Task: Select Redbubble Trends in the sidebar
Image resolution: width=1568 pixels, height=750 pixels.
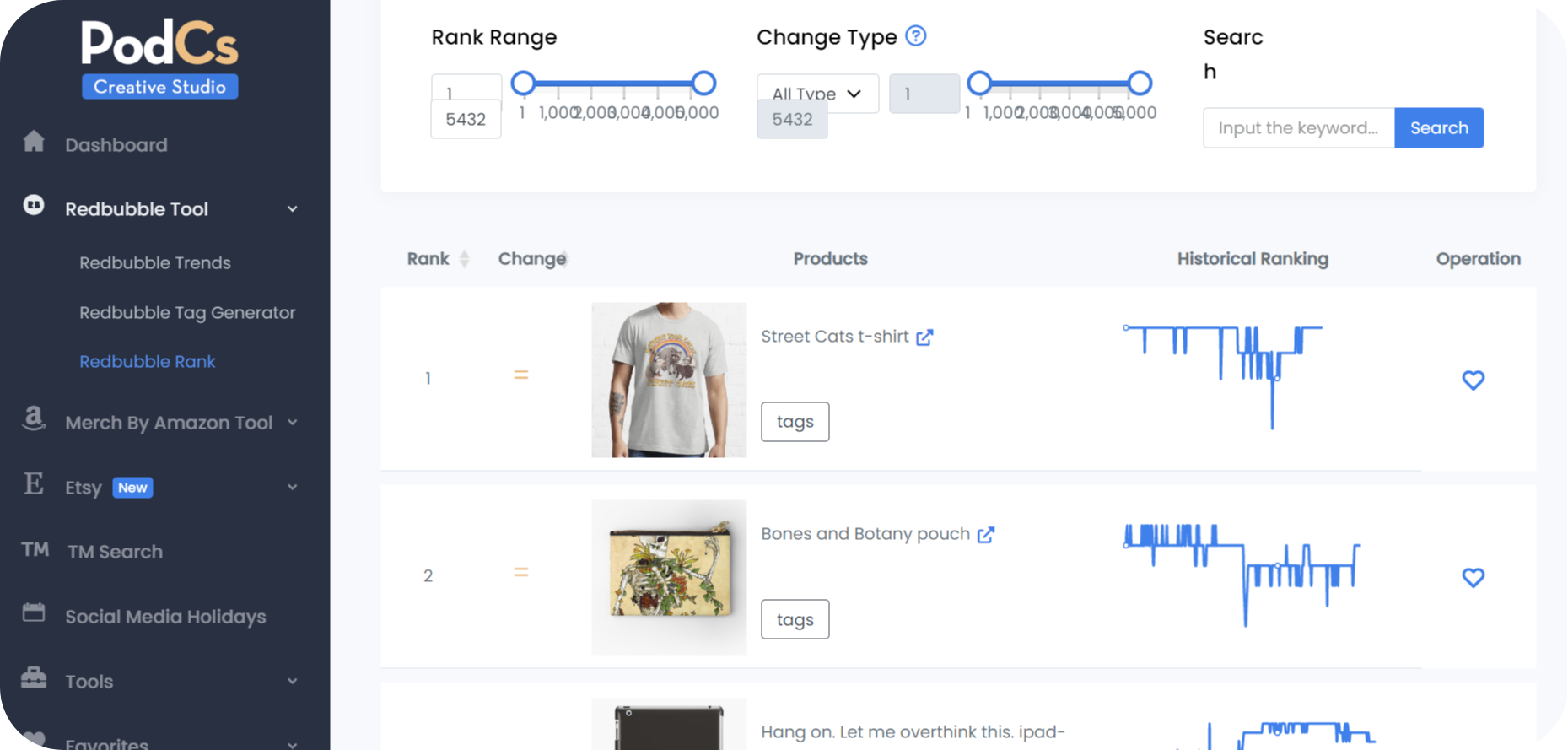Action: pos(155,262)
